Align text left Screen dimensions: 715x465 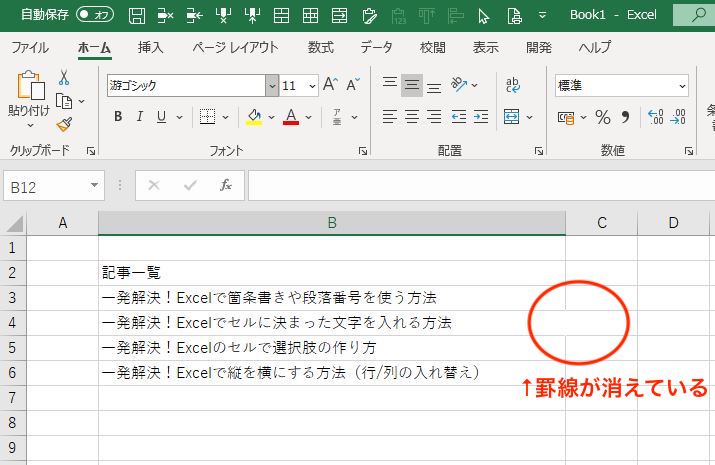tap(389, 117)
